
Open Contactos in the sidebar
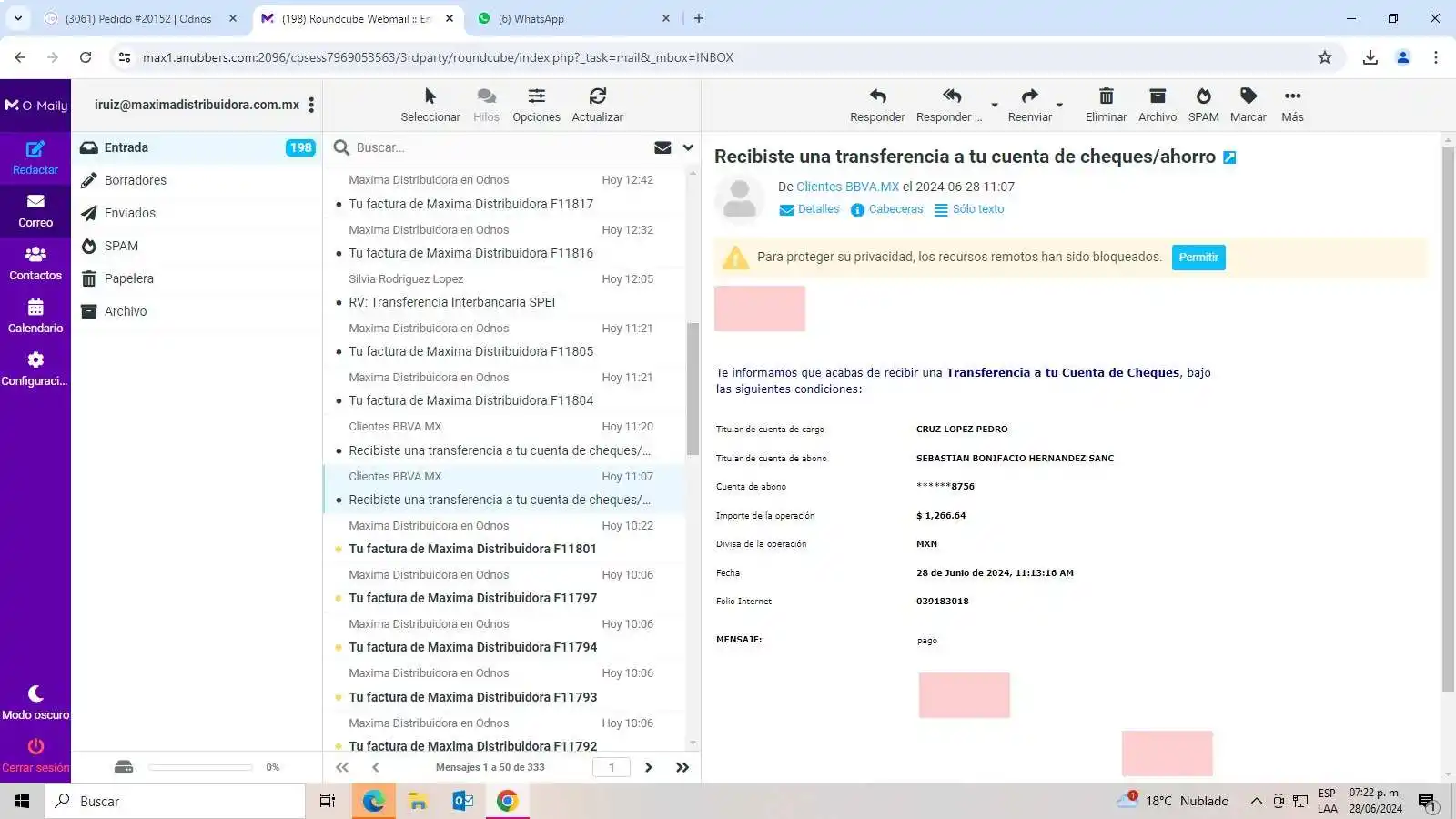pos(35,262)
